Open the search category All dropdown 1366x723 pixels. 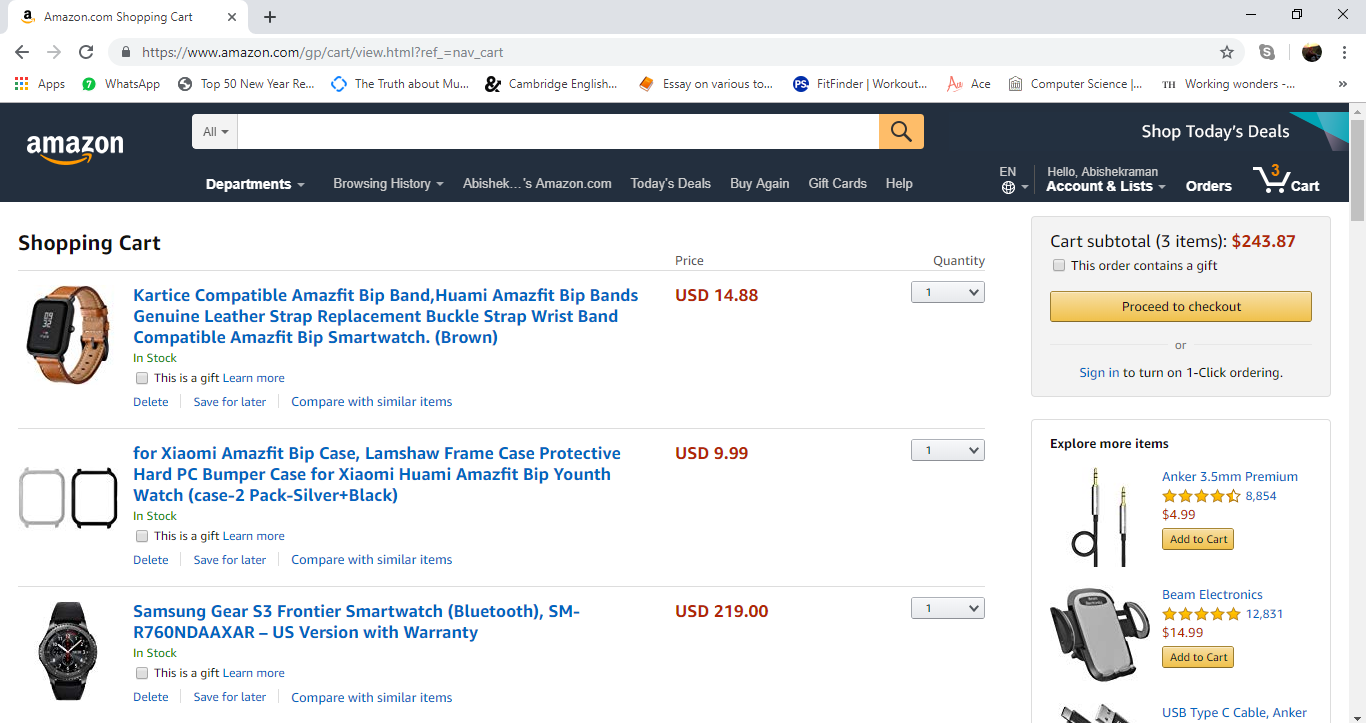pyautogui.click(x=215, y=131)
